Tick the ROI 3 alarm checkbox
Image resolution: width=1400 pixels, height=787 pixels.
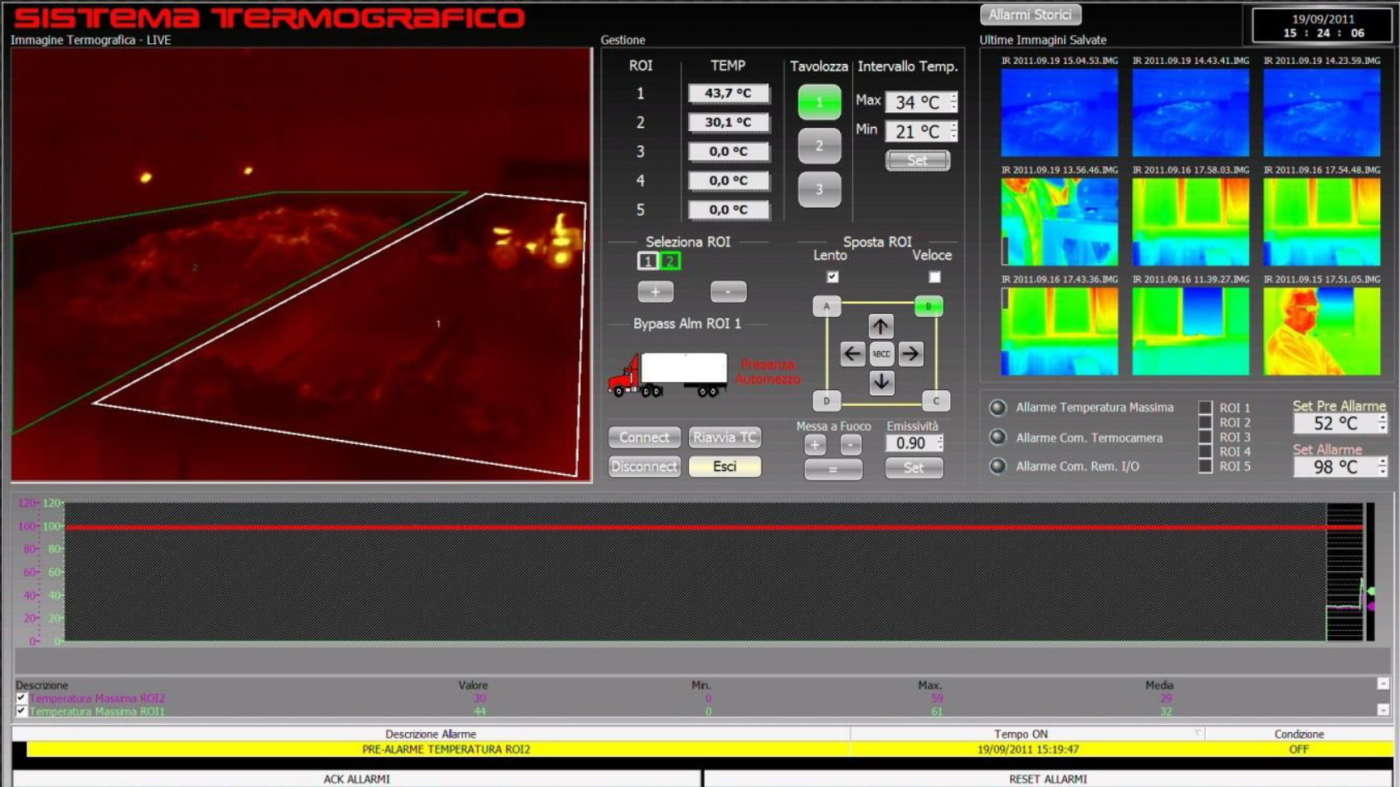click(1206, 437)
